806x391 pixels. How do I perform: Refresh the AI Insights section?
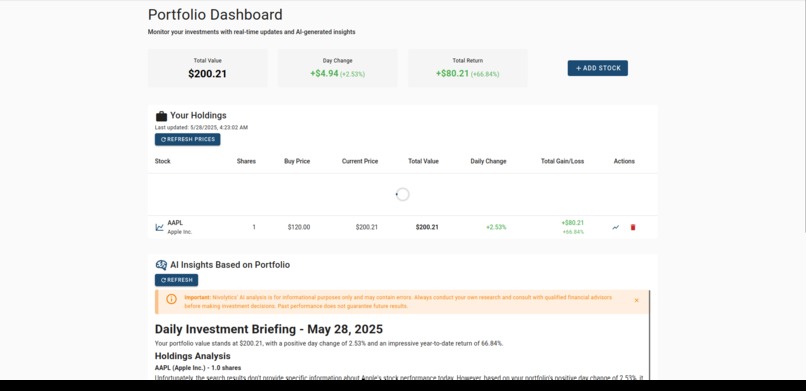[x=176, y=280]
